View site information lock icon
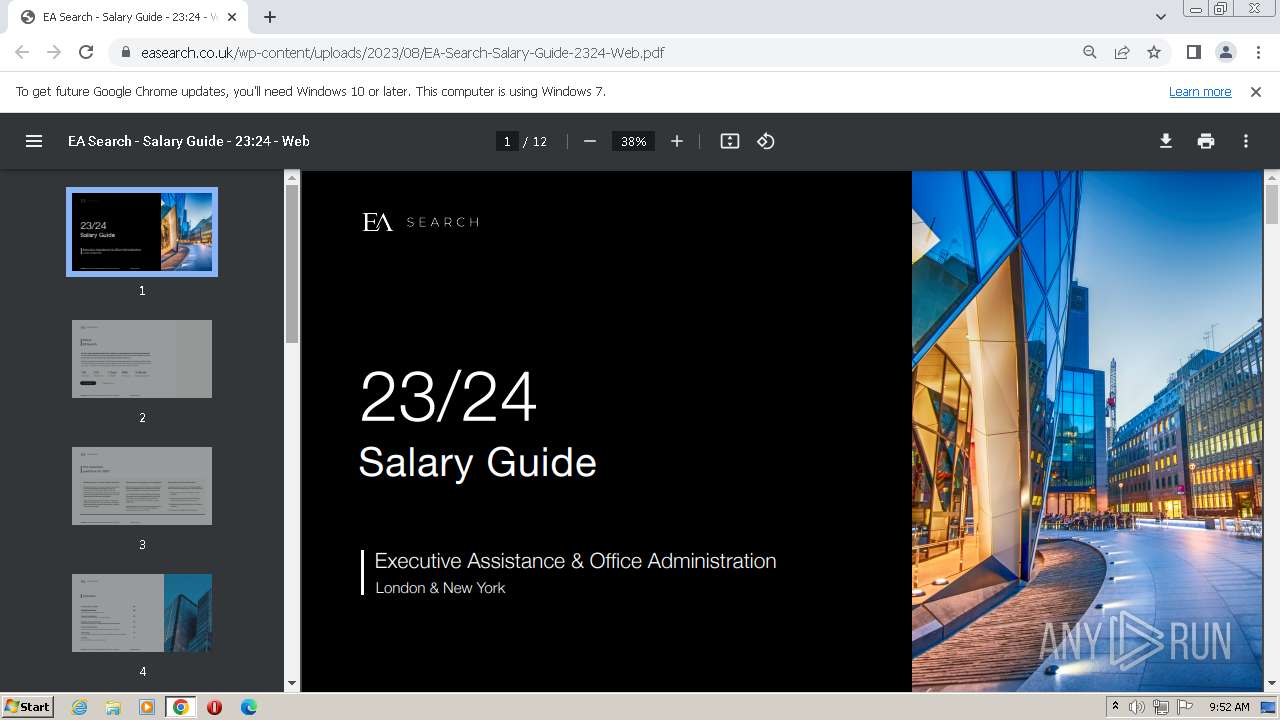The width and height of the screenshot is (1280, 720). (x=126, y=52)
